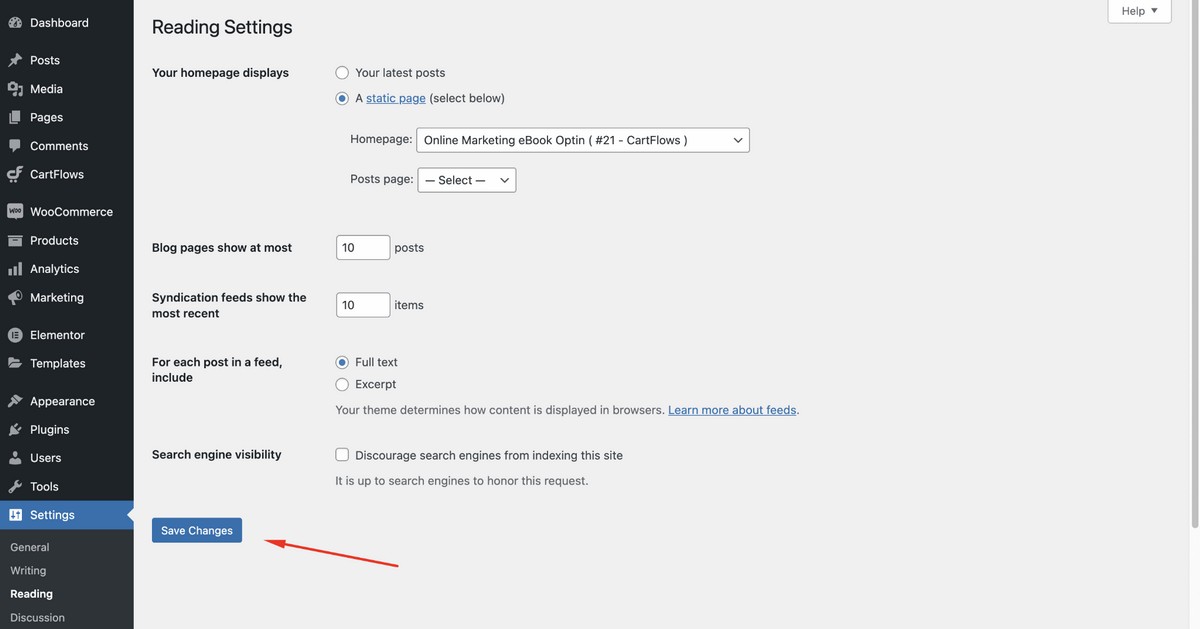Open General settings submenu
The width and height of the screenshot is (1200, 629).
click(x=30, y=547)
